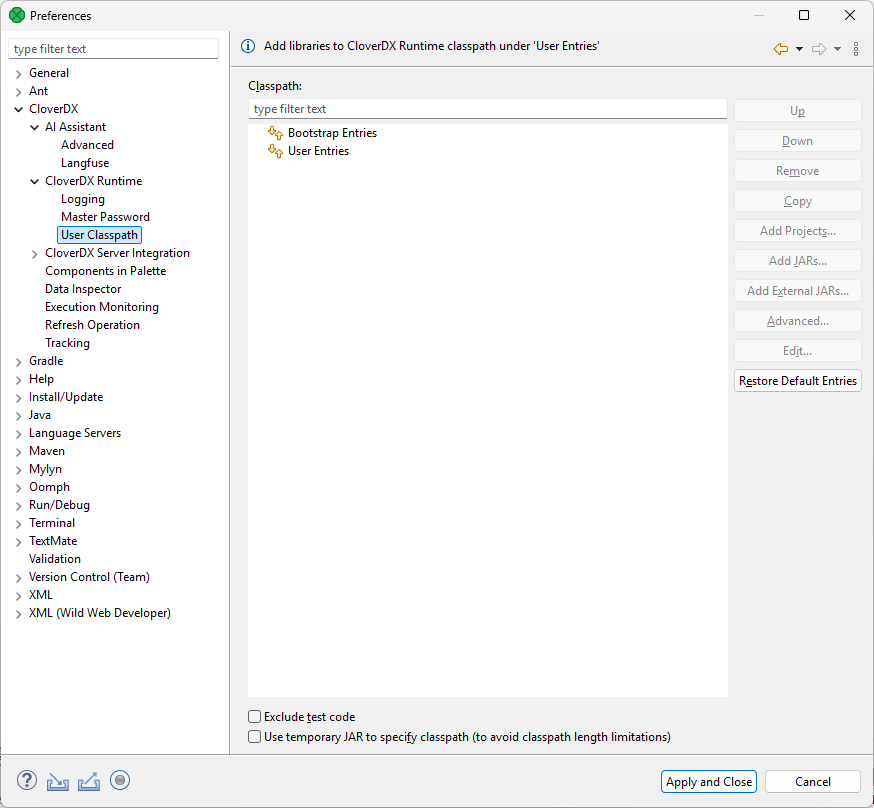Viewport: 874px width, 808px height.
Task: Click the Remove button
Action: (798, 171)
